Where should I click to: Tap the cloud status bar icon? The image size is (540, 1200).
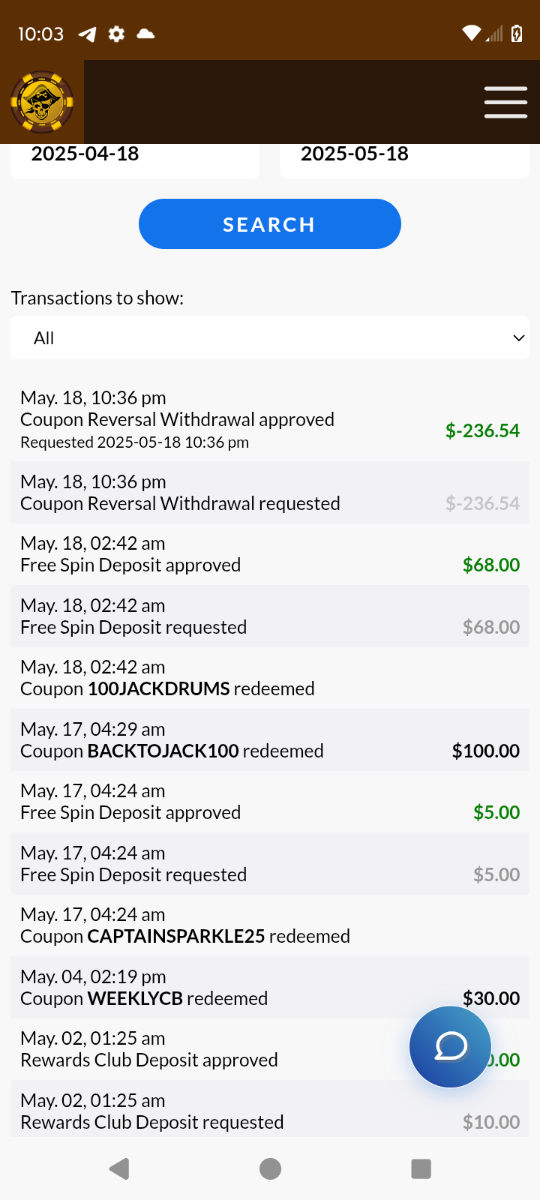146,34
